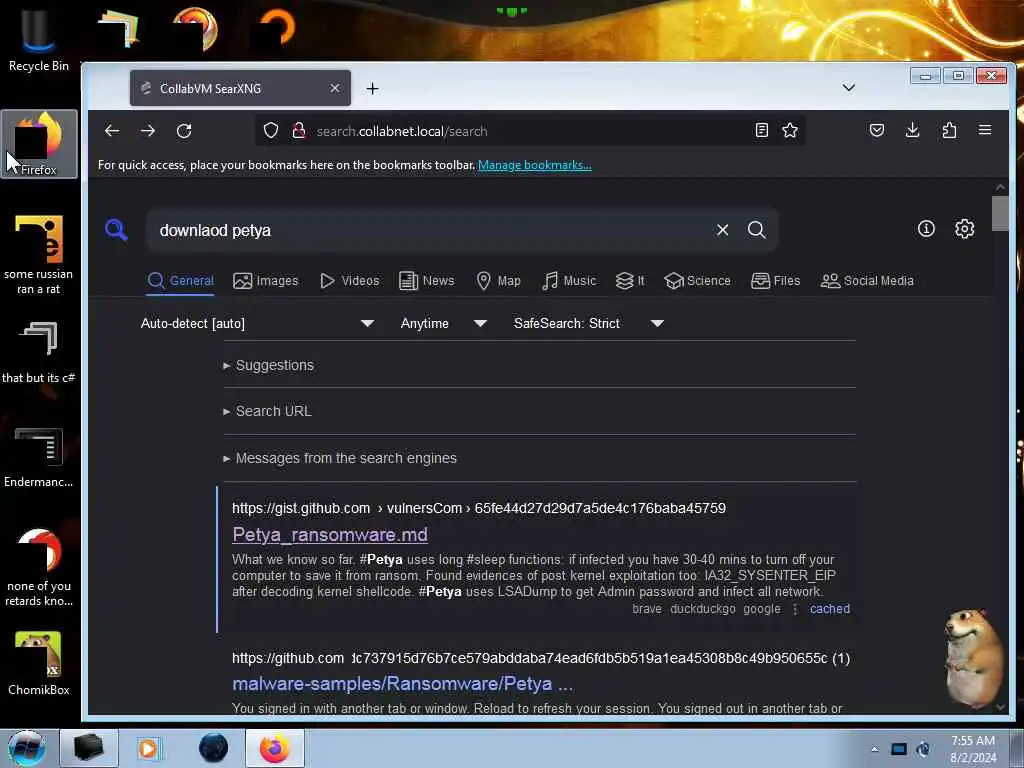Click the page vertical scrollbar thumb
The height and width of the screenshot is (768, 1024).
(x=1000, y=213)
